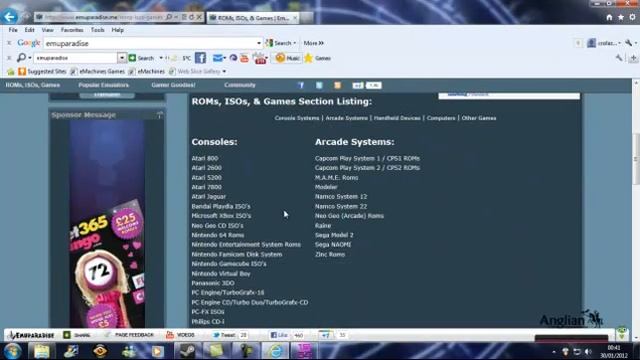Open Windows Media Player taskbar icon
The width and height of the screenshot is (640, 360).
point(158,351)
